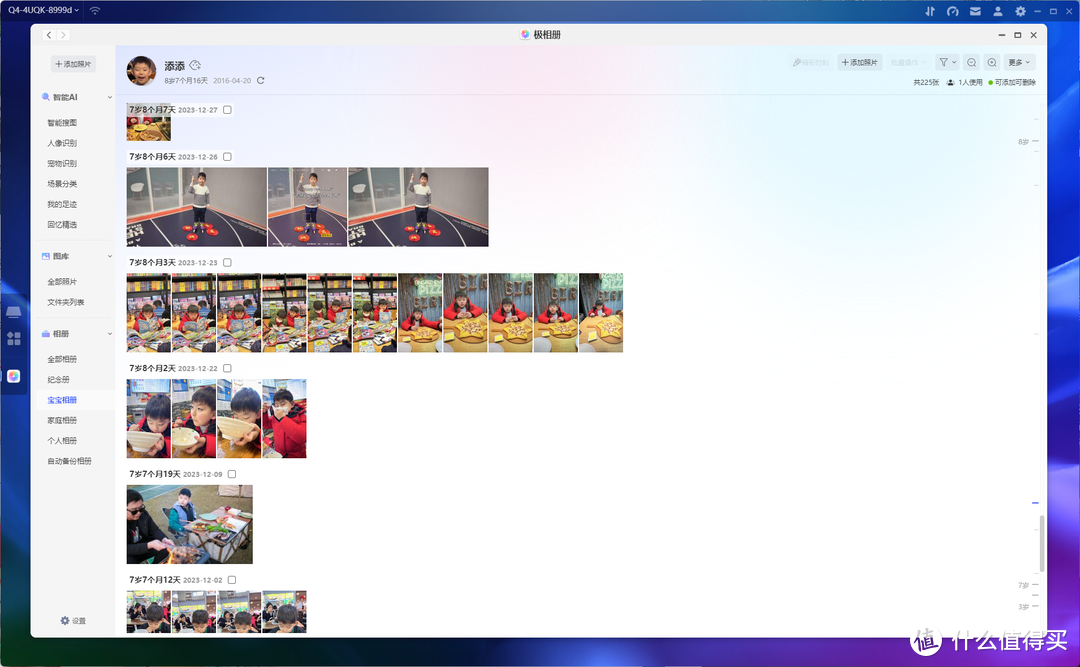Click the album icon beside 相册
This screenshot has height=667, width=1080.
click(45, 334)
